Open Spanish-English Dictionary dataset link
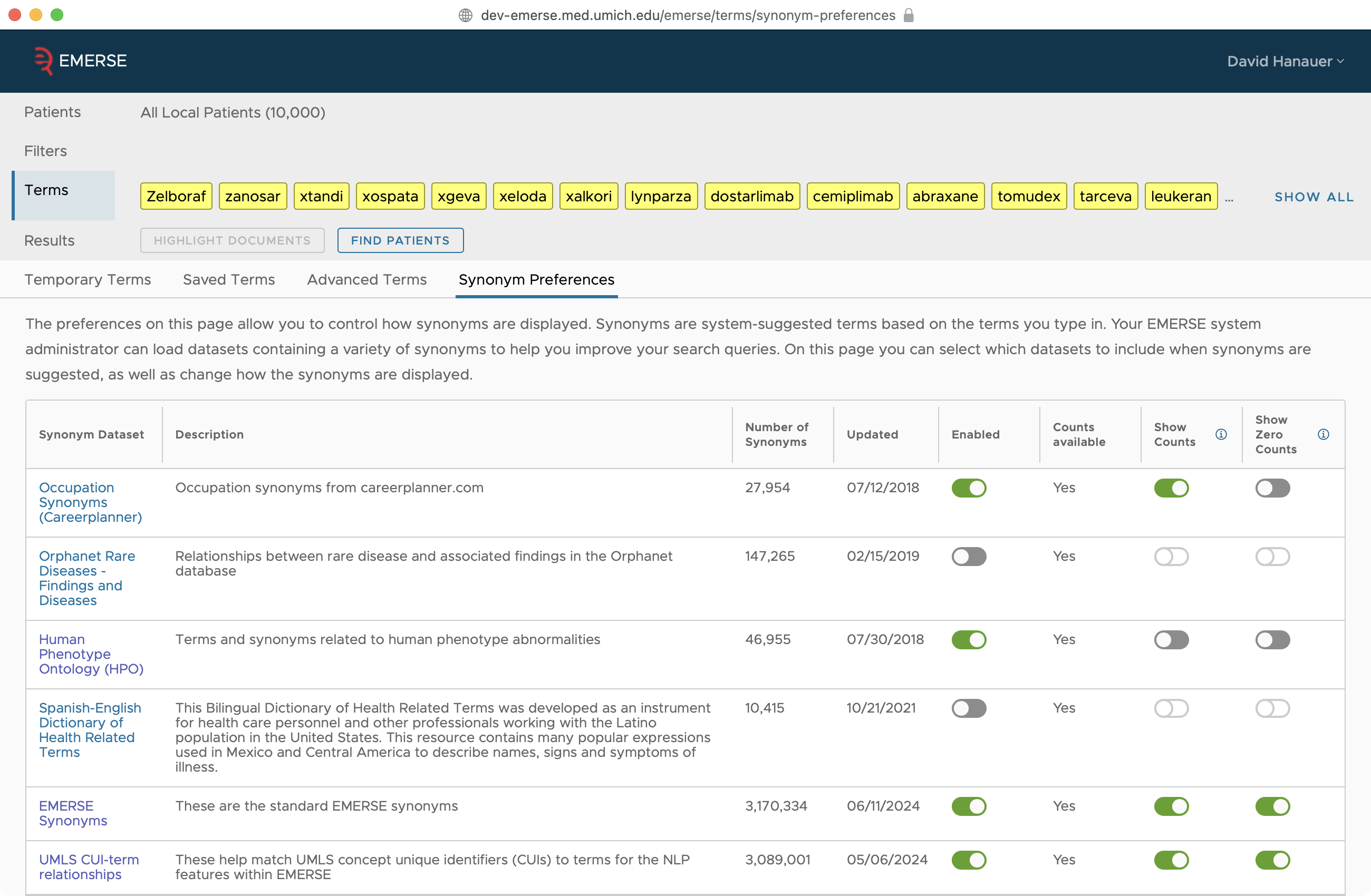The image size is (1371, 896). click(x=90, y=729)
